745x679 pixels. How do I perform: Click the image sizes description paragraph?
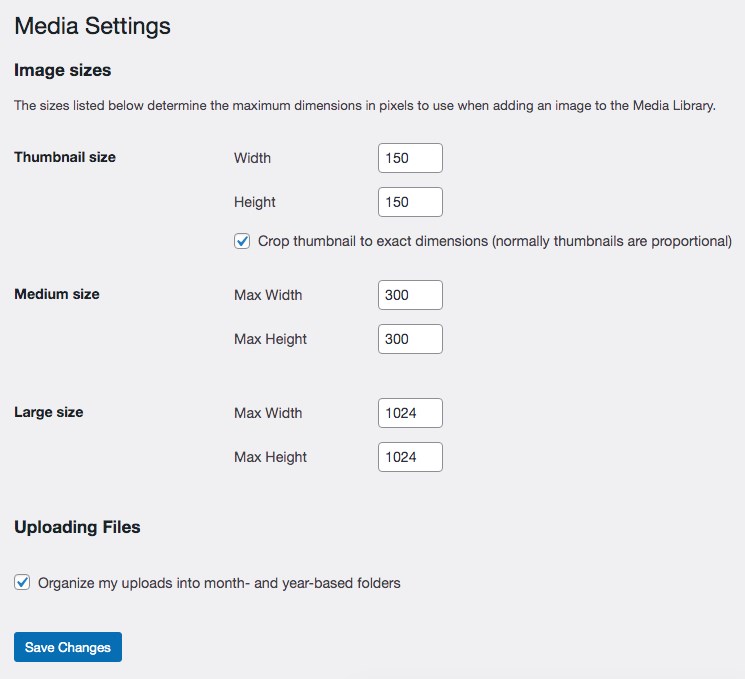(364, 105)
